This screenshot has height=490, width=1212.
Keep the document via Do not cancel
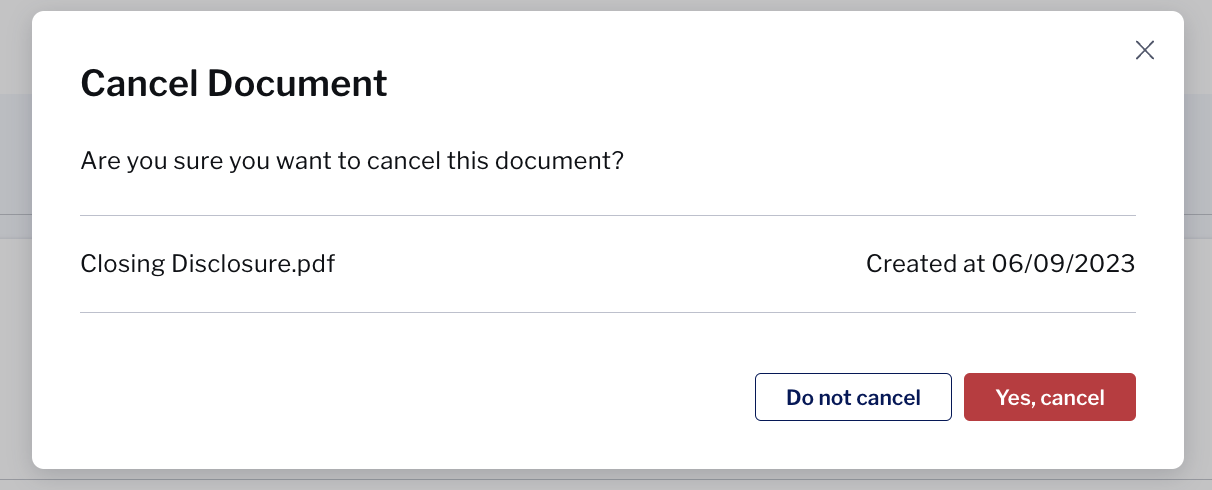tap(853, 397)
